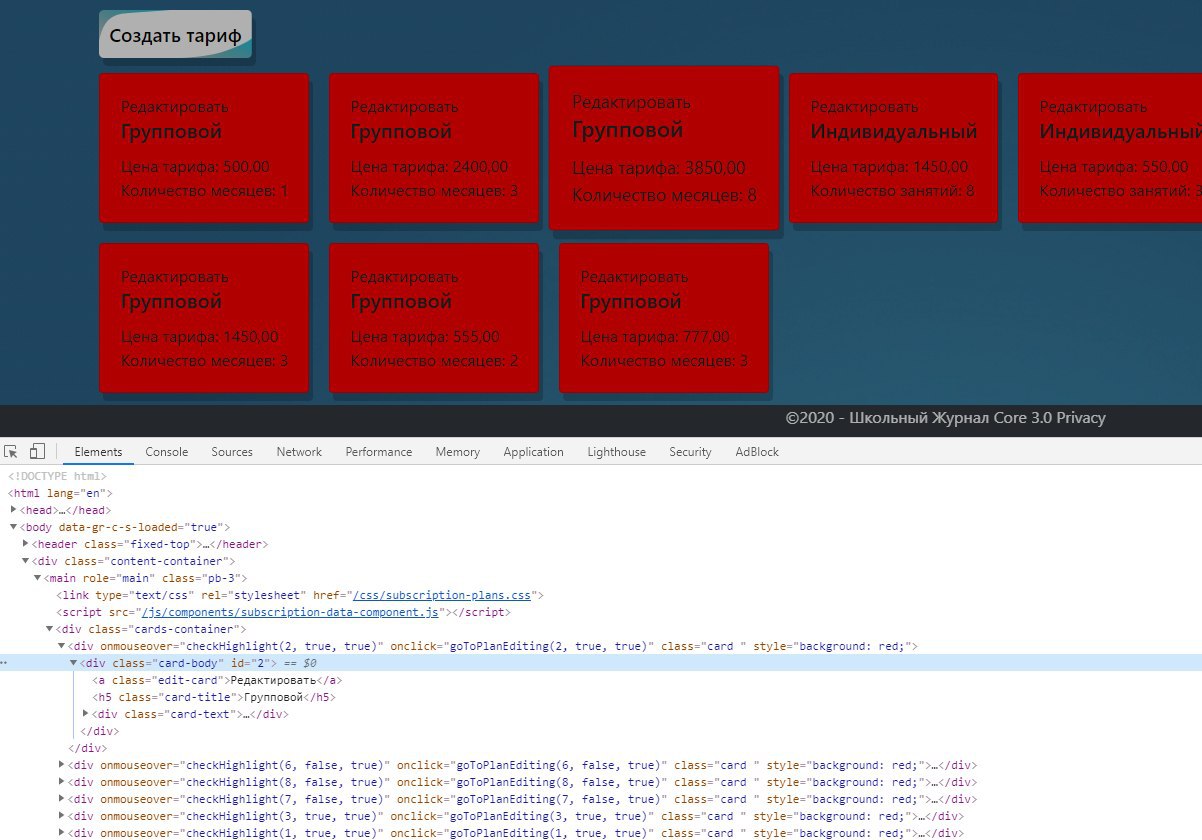
Task: Toggle the device toolbar icon
Action: [x=38, y=452]
